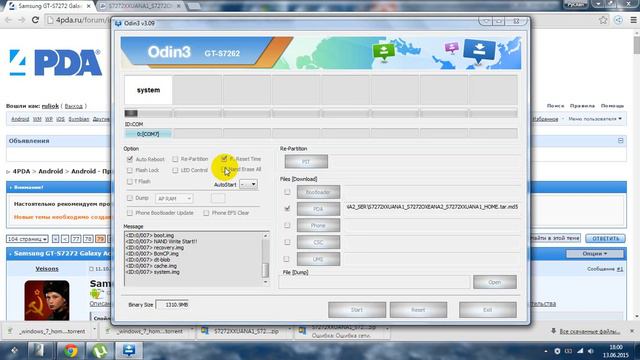This screenshot has height=360, width=640.
Task: Open page selector '104 страниц' dropdown
Action: click(x=27, y=239)
